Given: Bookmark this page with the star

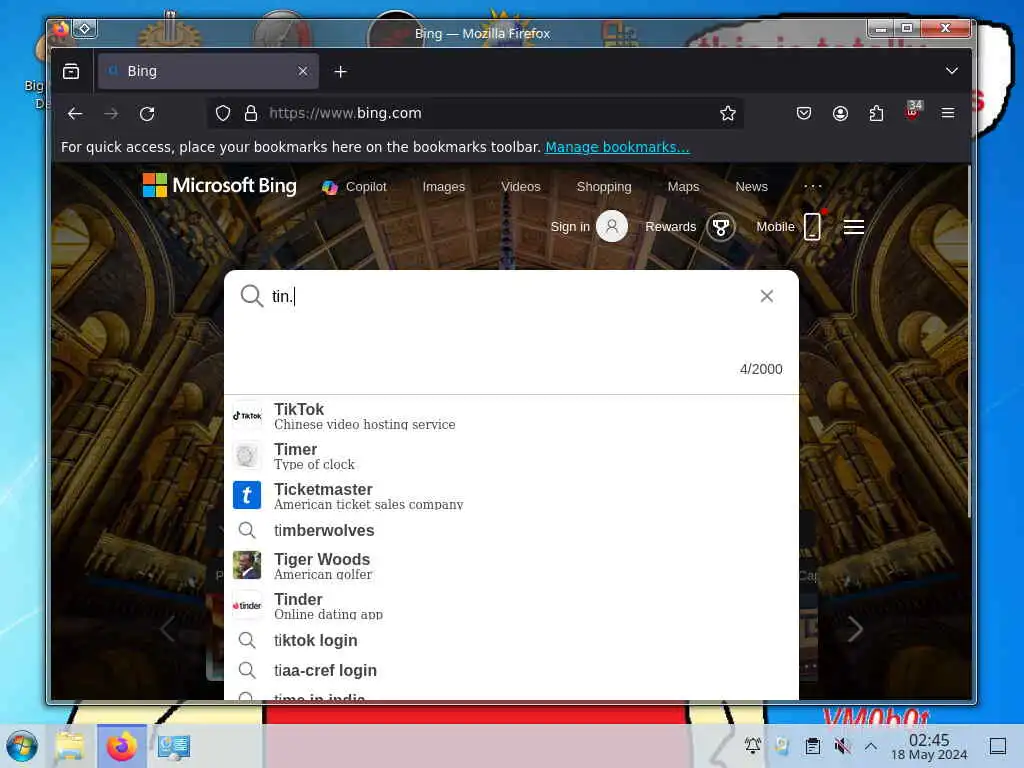Looking at the screenshot, I should click(728, 113).
